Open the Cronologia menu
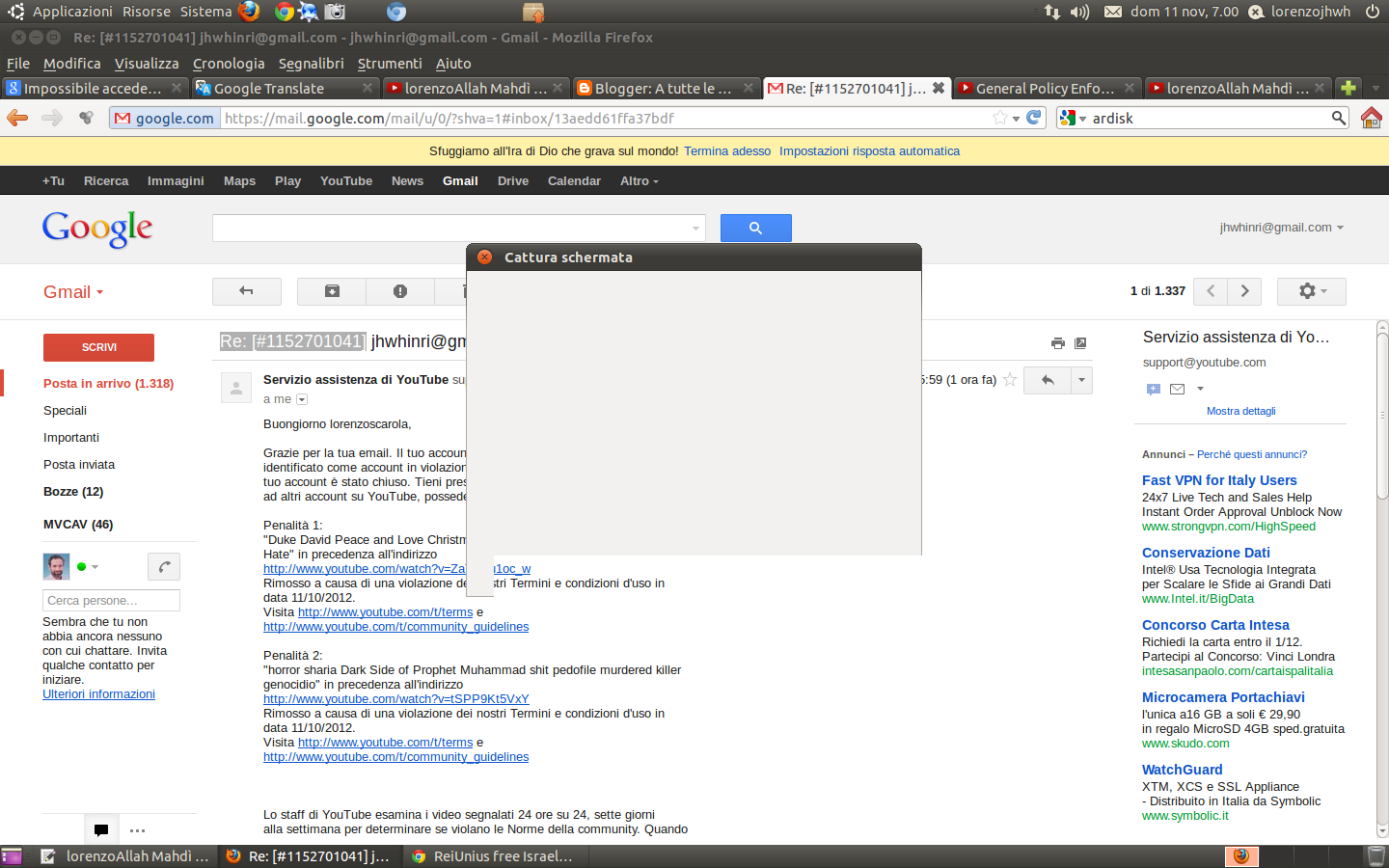The image size is (1389, 868). (x=229, y=64)
